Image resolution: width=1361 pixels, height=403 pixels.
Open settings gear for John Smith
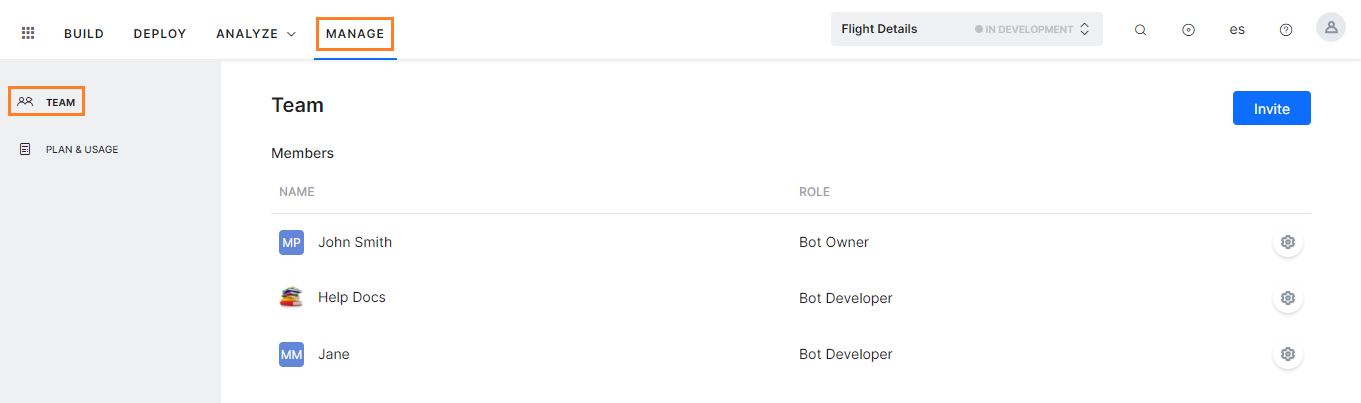1287,242
